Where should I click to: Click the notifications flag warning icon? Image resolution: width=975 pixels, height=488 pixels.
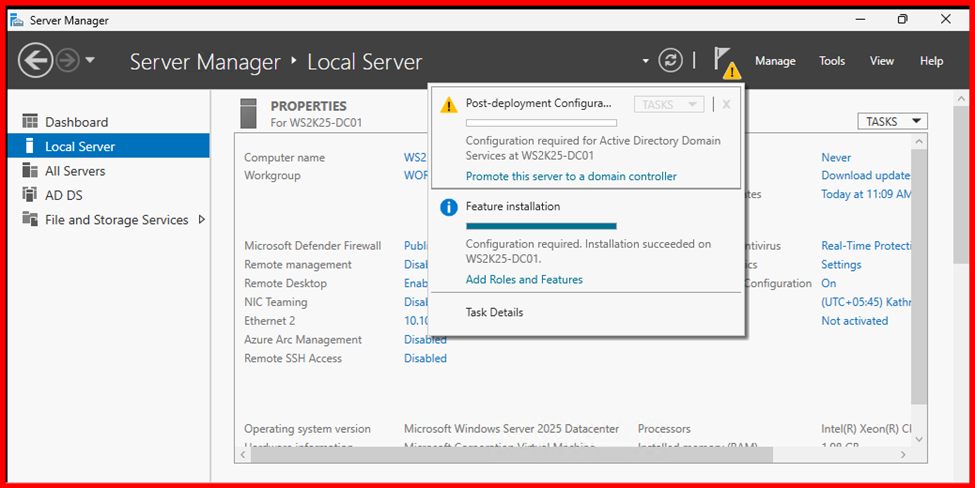[x=725, y=62]
